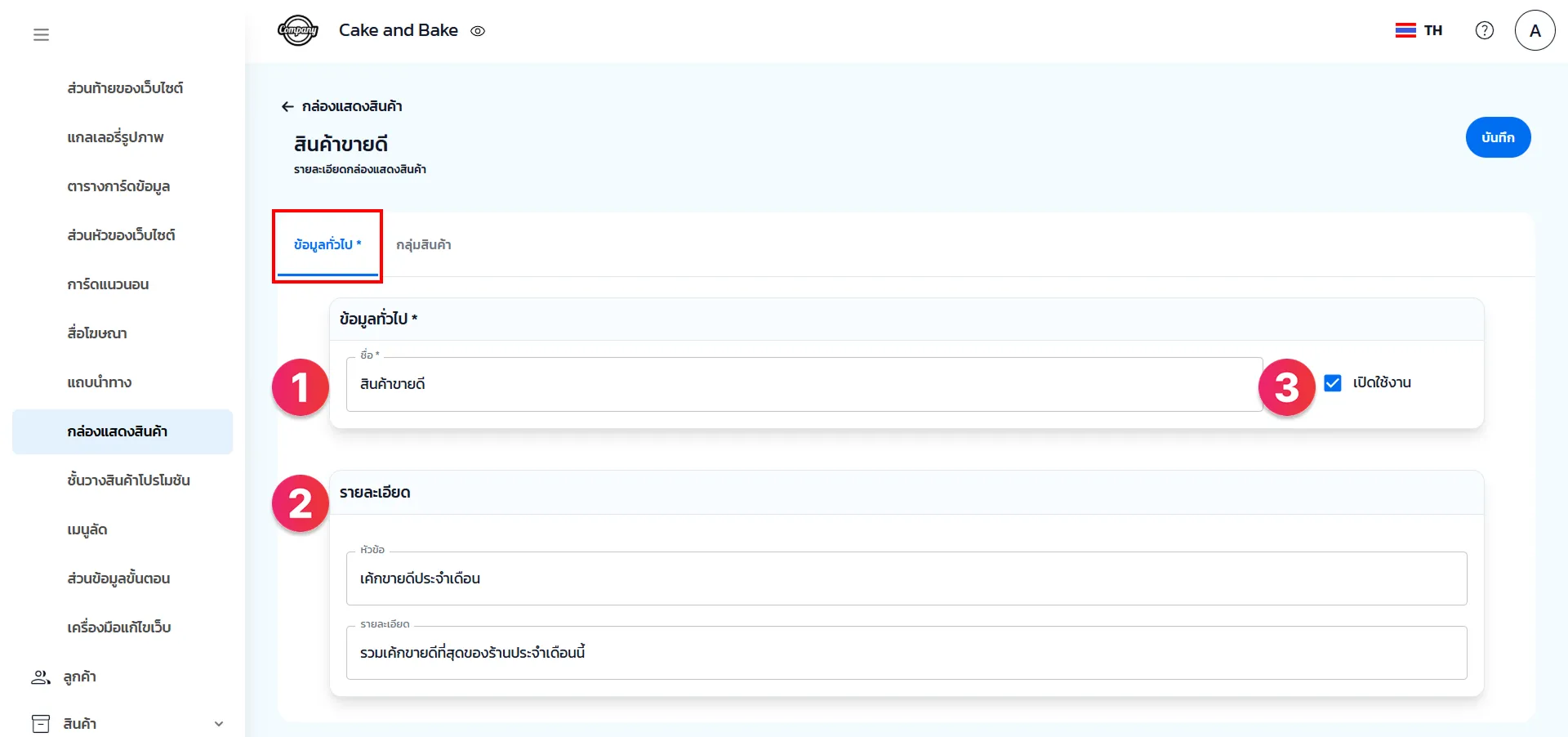
Task: Expand the สินค้า sidebar chevron
Action: (218, 723)
